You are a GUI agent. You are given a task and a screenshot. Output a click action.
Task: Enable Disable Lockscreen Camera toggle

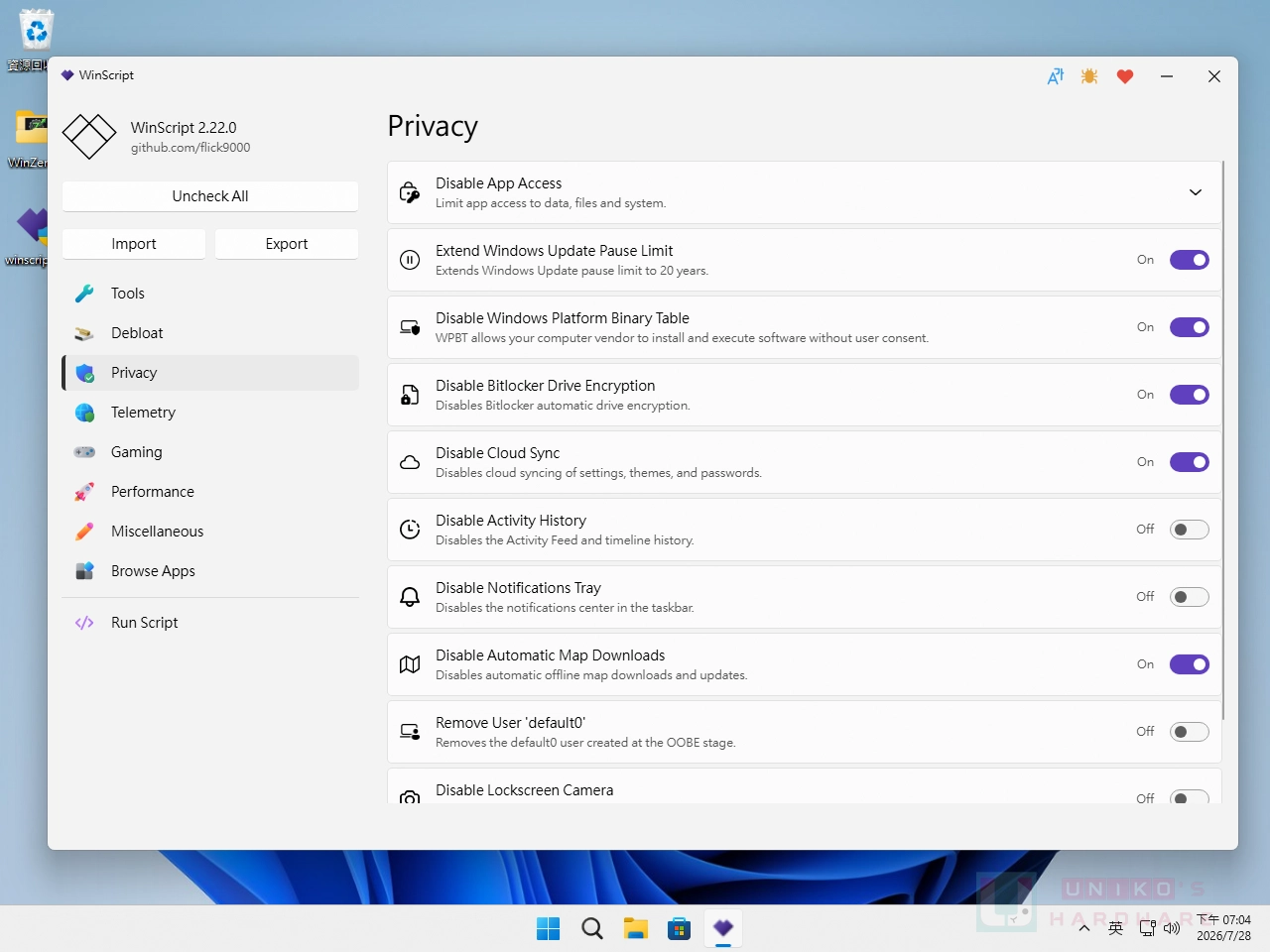coord(1190,796)
